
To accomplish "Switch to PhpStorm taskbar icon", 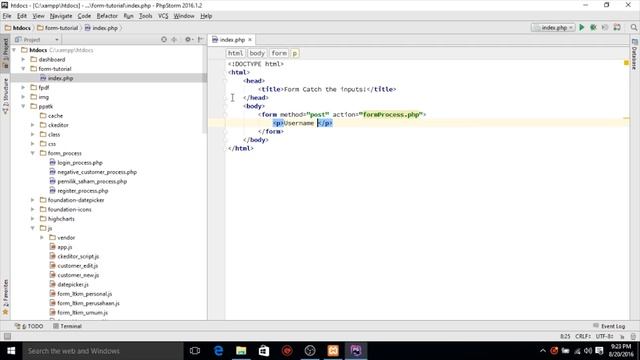I will click(x=356, y=351).
